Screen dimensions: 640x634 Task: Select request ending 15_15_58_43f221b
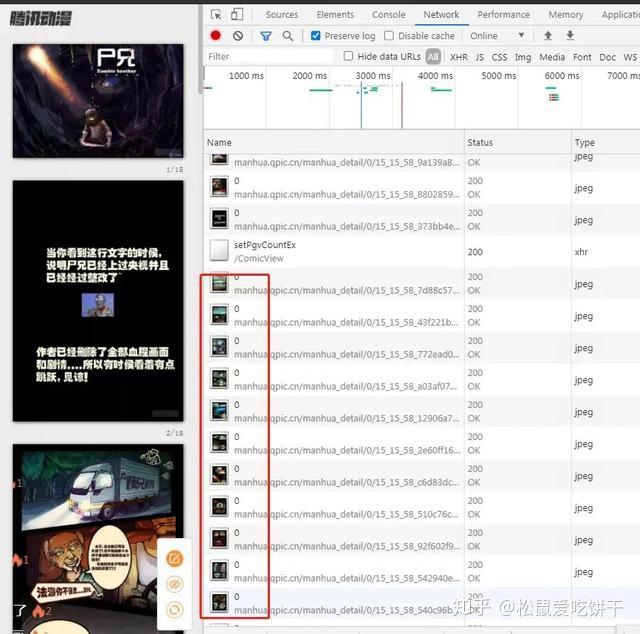422,315
